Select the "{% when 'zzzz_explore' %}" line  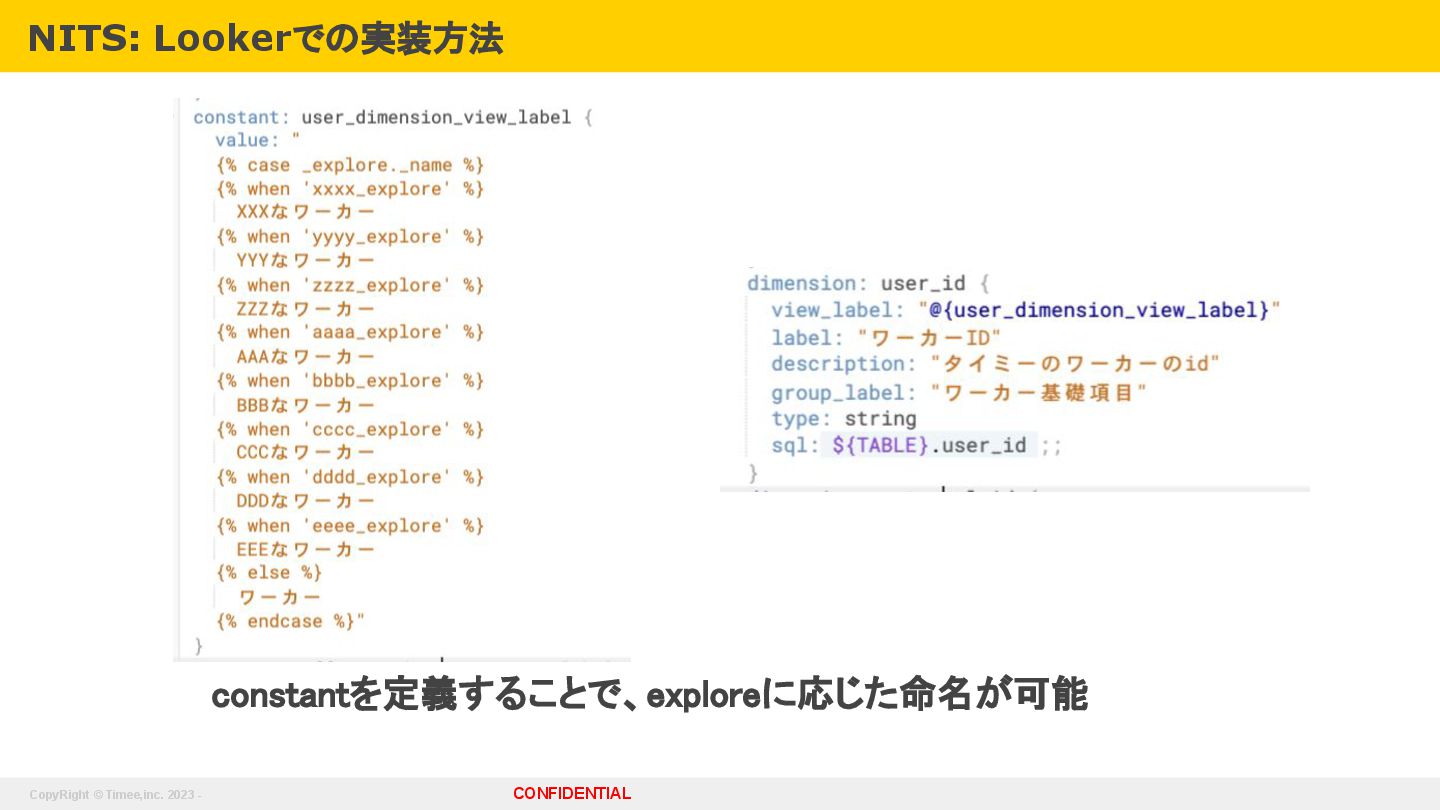click(350, 285)
